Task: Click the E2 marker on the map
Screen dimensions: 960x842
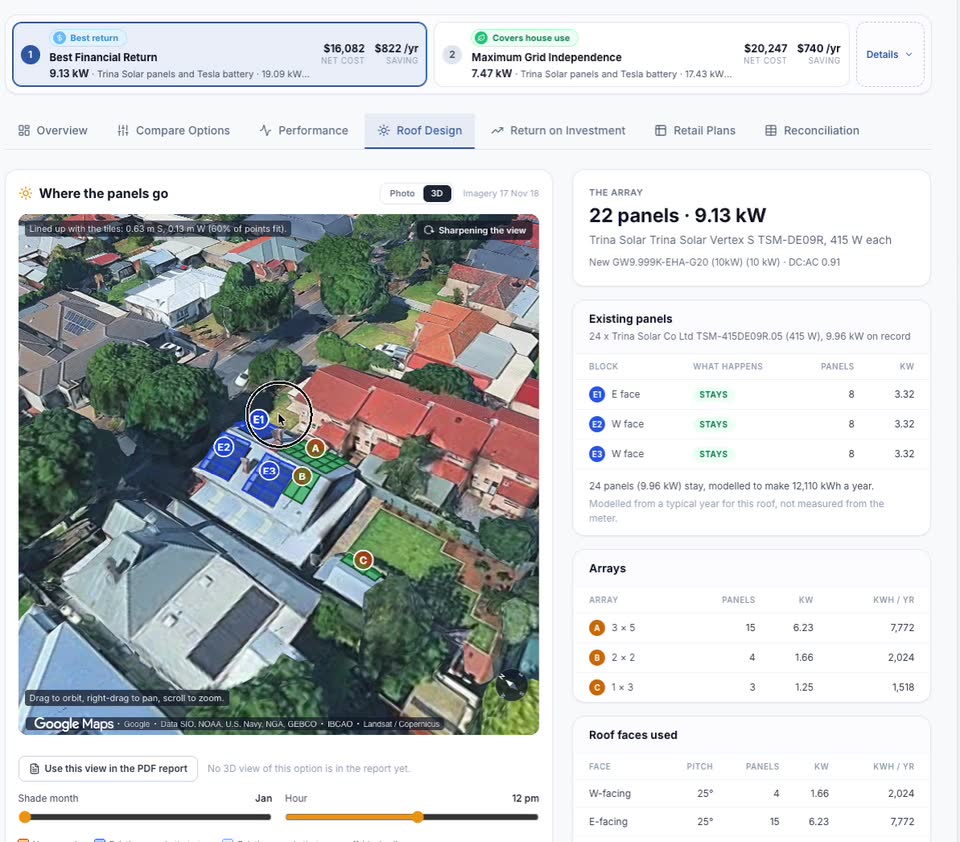Action: pyautogui.click(x=223, y=447)
